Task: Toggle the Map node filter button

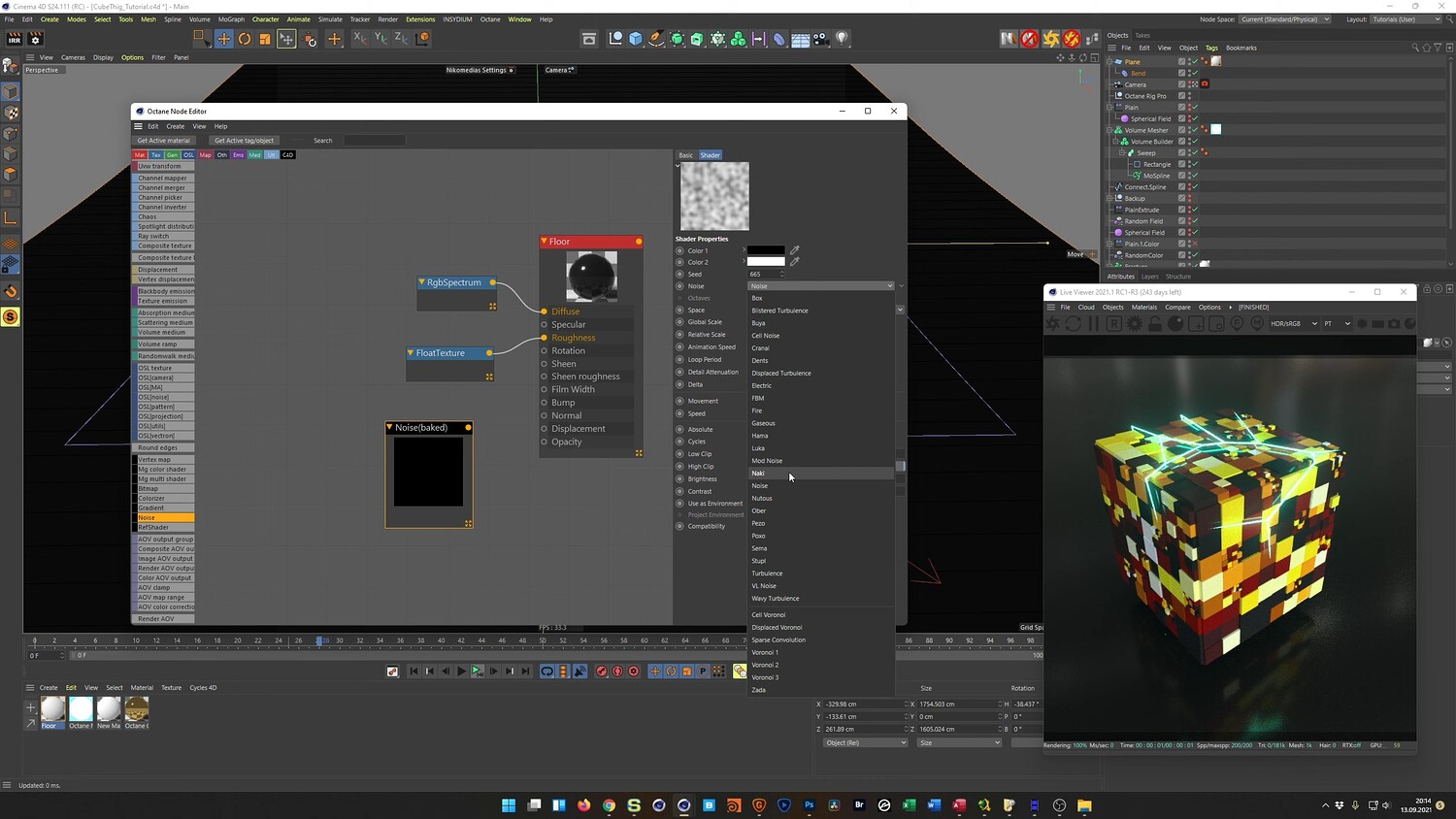Action: click(x=206, y=155)
